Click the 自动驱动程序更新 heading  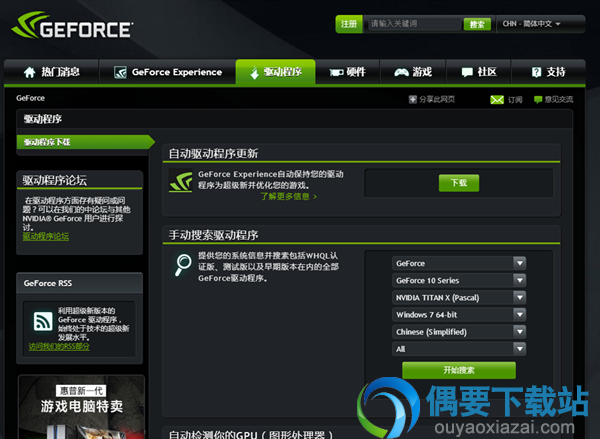[214, 153]
